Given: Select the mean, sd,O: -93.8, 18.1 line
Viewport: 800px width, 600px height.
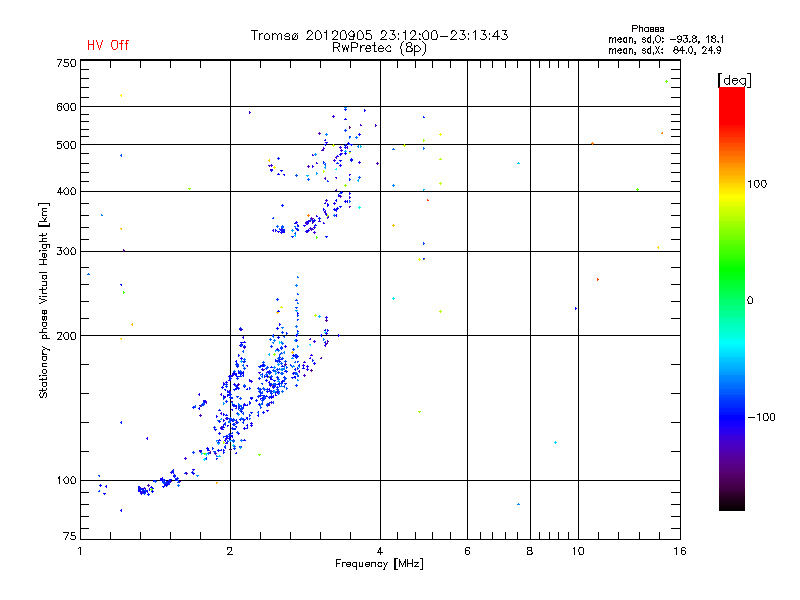Looking at the screenshot, I should tap(666, 39).
